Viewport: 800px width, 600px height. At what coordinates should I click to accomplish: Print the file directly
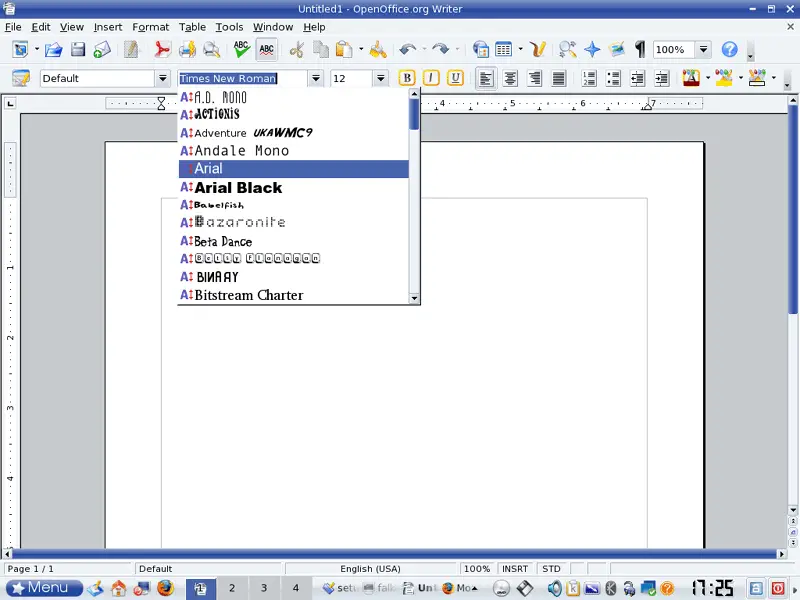pos(187,49)
